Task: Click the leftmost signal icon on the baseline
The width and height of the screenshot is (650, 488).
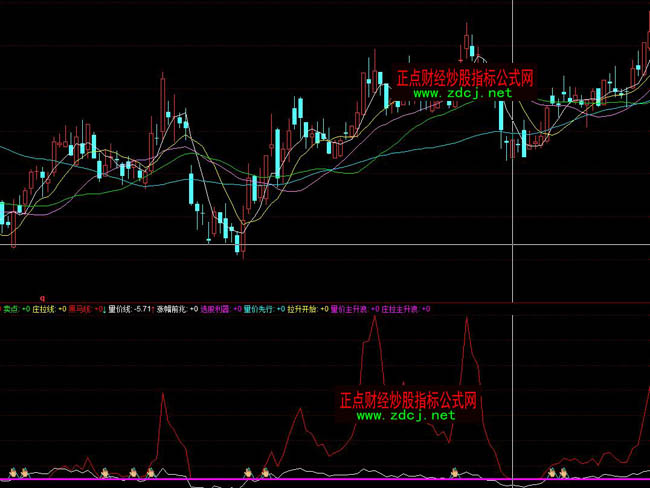Action: 16,471
